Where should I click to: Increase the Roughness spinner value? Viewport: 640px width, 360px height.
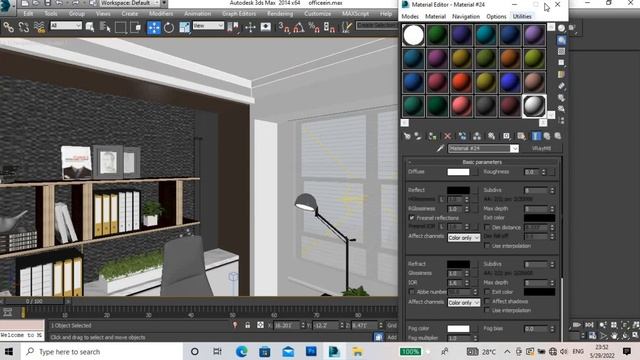[x=543, y=170]
